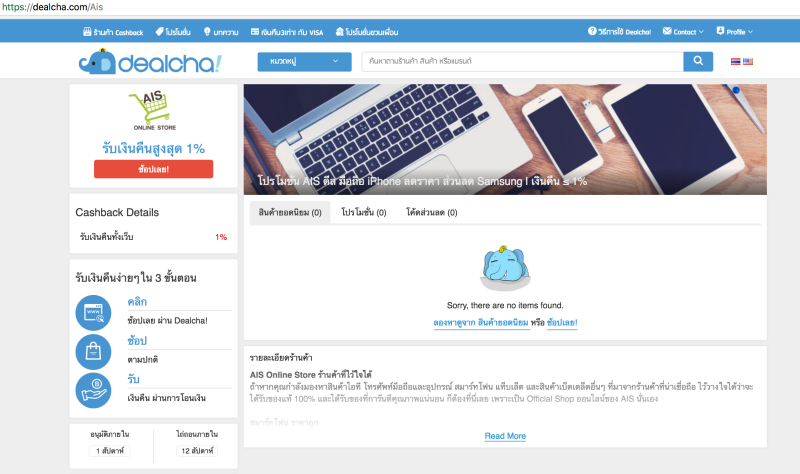Expand the หมวดหมู่ category dropdown
Screen dimensions: 800x474
304,62
